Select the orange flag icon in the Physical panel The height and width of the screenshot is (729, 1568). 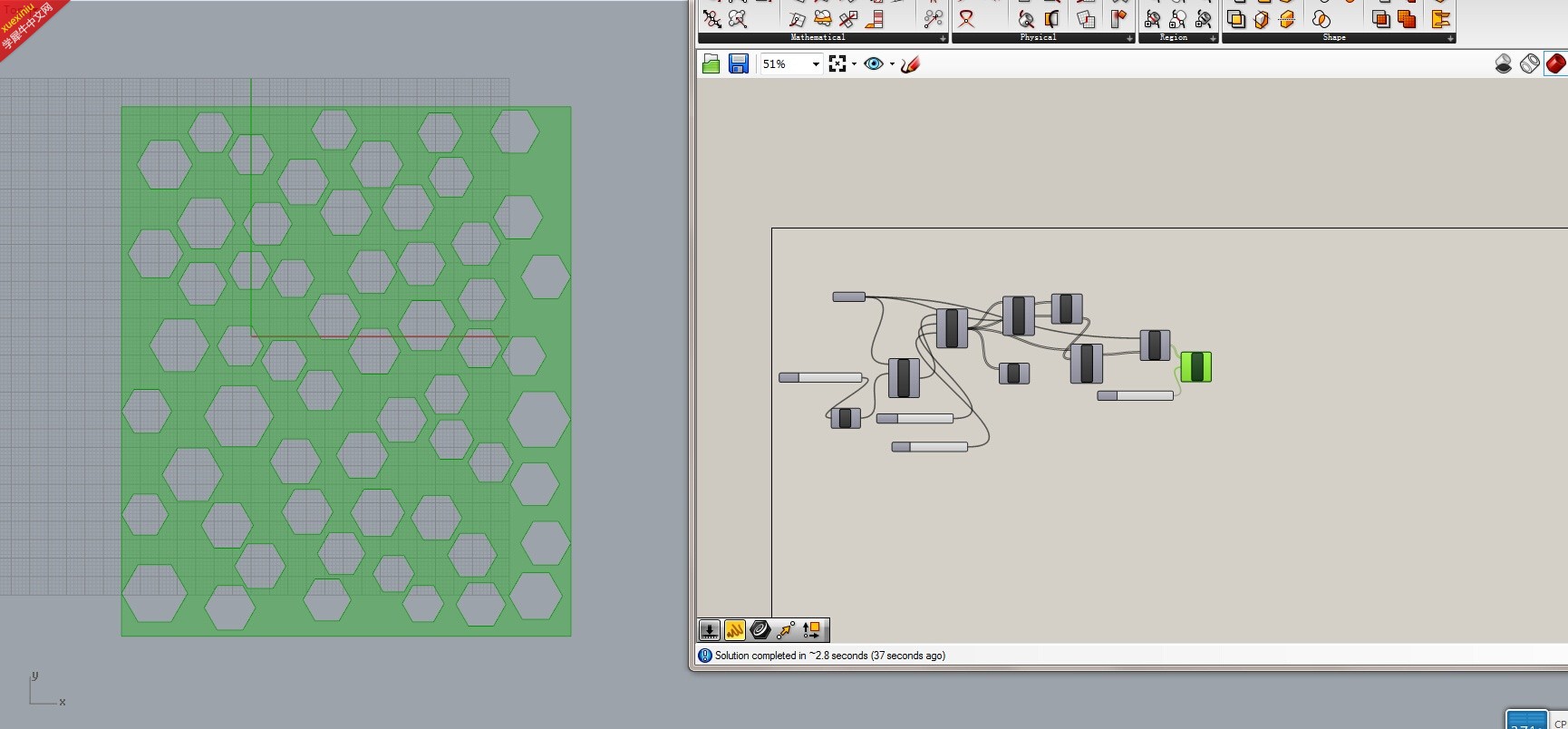[x=1119, y=19]
